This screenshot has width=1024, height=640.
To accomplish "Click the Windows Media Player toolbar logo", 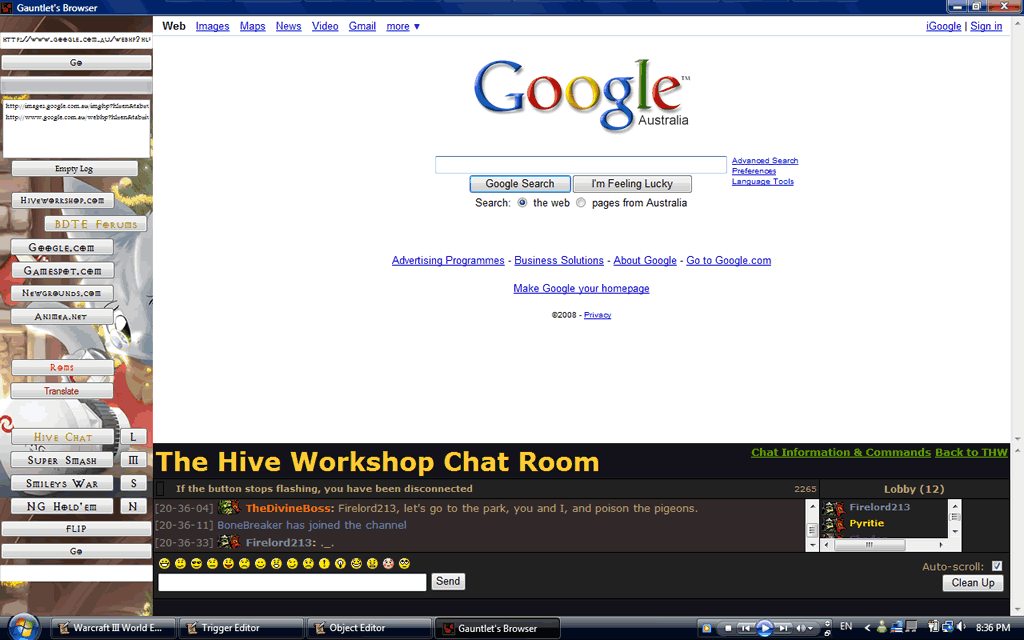I will [707, 628].
